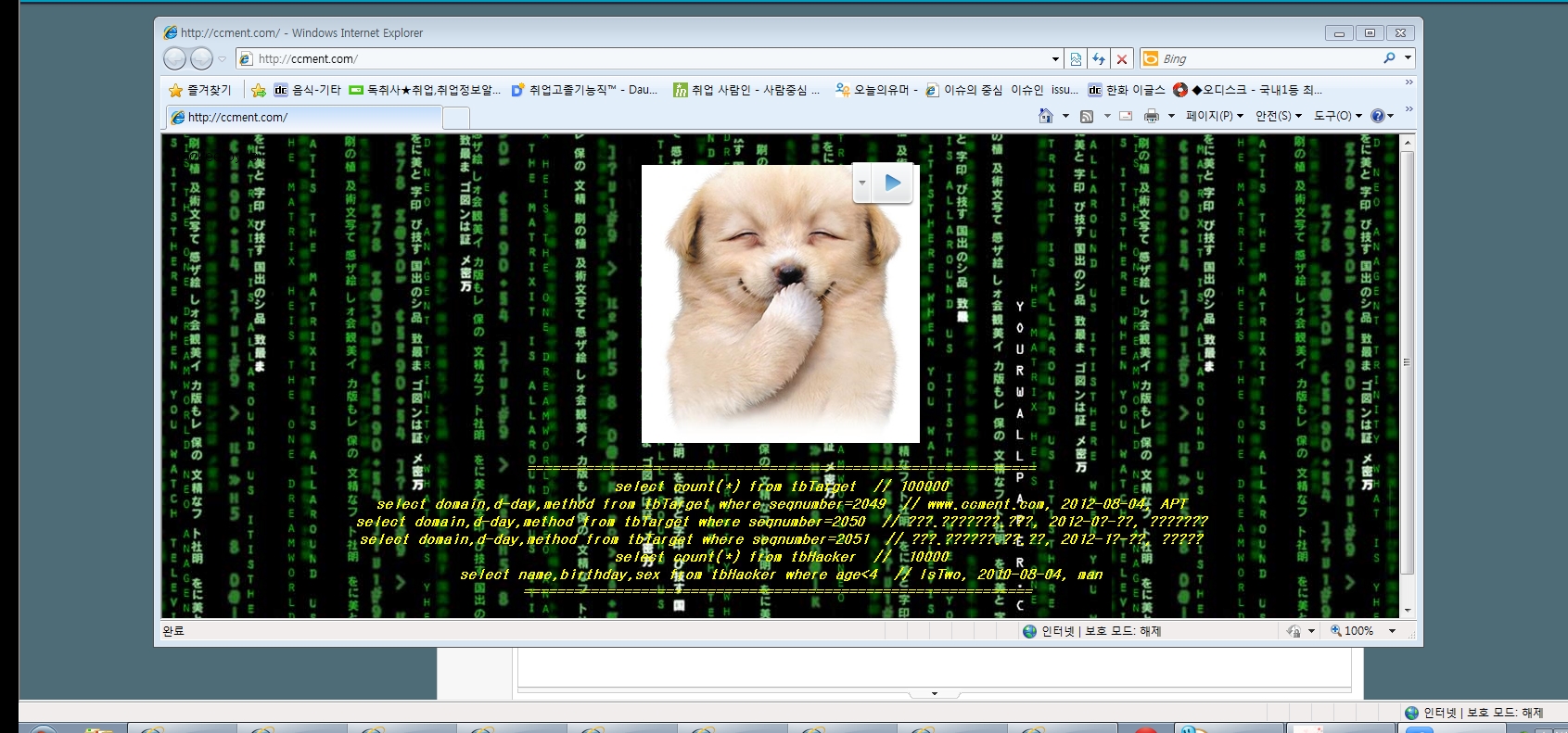Click inside the address bar URL field

click(649, 59)
